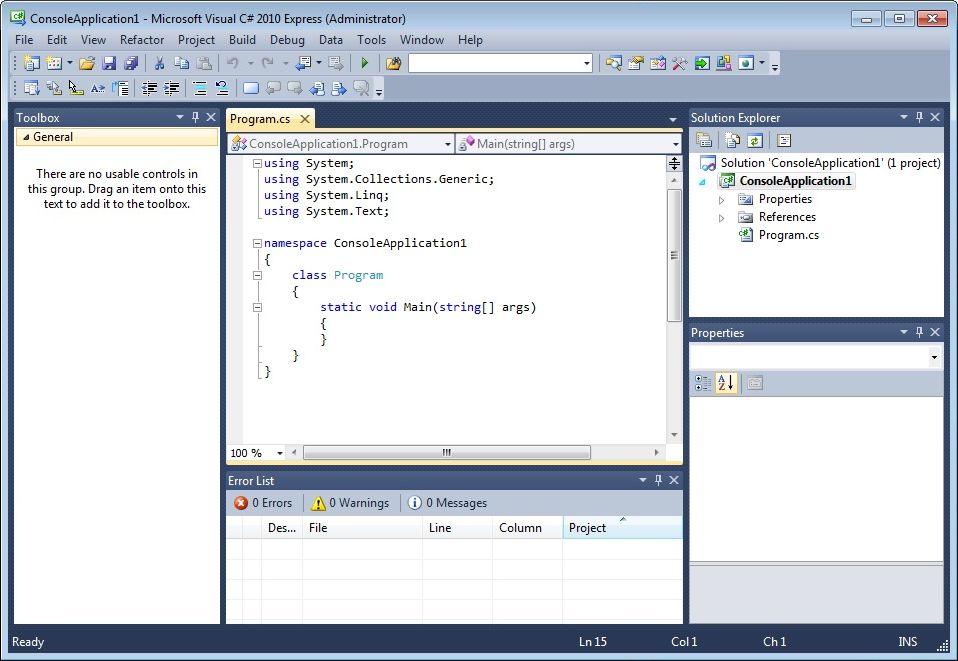Image resolution: width=958 pixels, height=661 pixels.
Task: Comment out the selected lines icon
Action: 200,89
